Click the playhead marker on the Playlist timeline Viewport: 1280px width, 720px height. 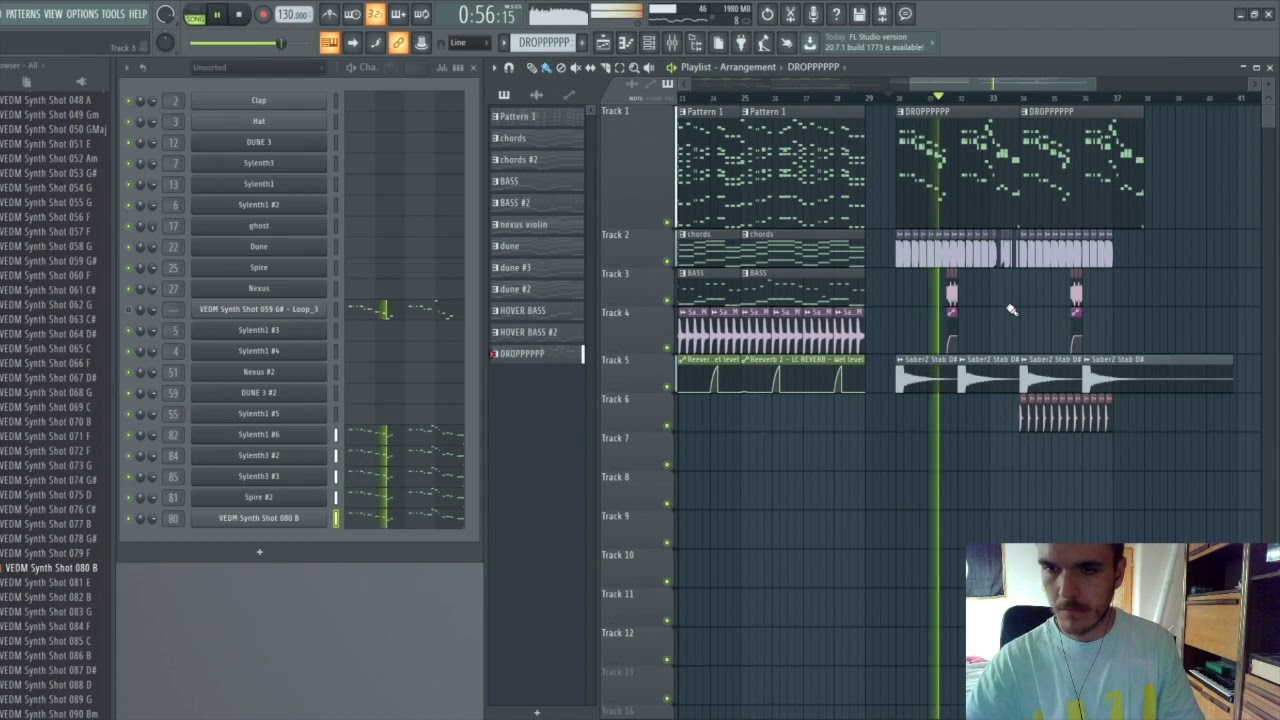tap(938, 97)
